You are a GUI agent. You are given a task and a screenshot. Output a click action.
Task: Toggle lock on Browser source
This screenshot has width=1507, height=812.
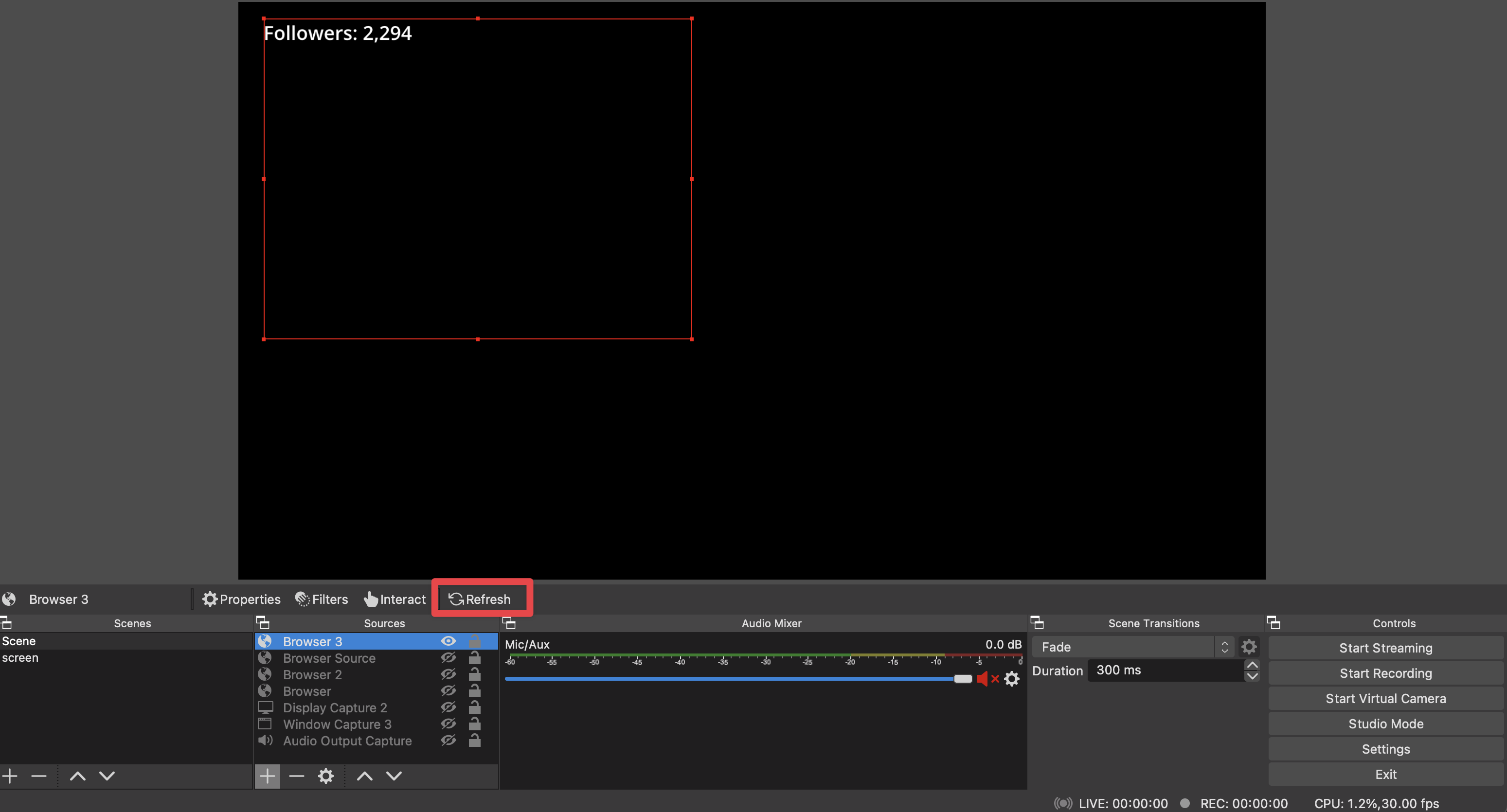474,690
